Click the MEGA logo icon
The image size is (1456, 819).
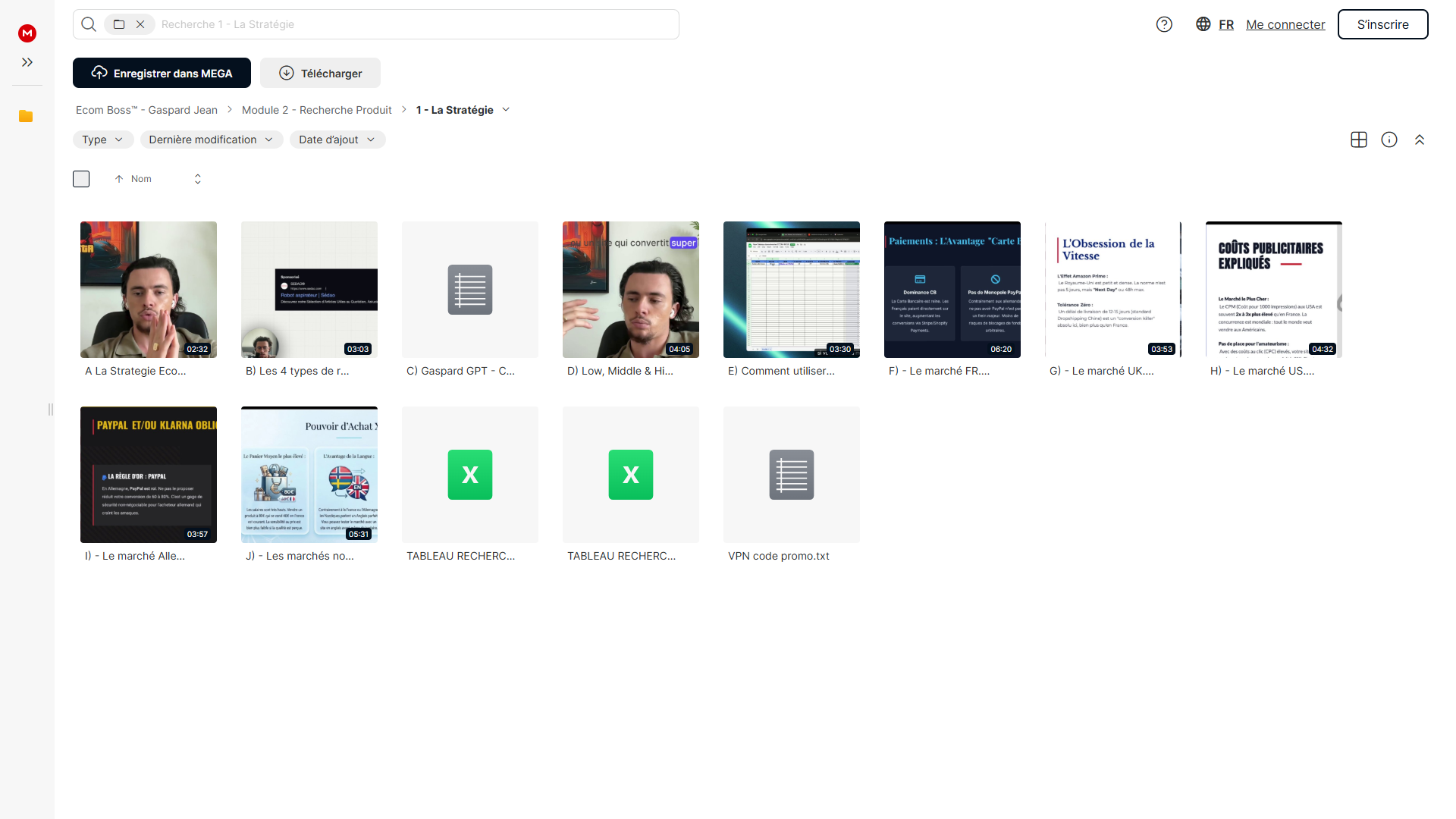(x=27, y=33)
